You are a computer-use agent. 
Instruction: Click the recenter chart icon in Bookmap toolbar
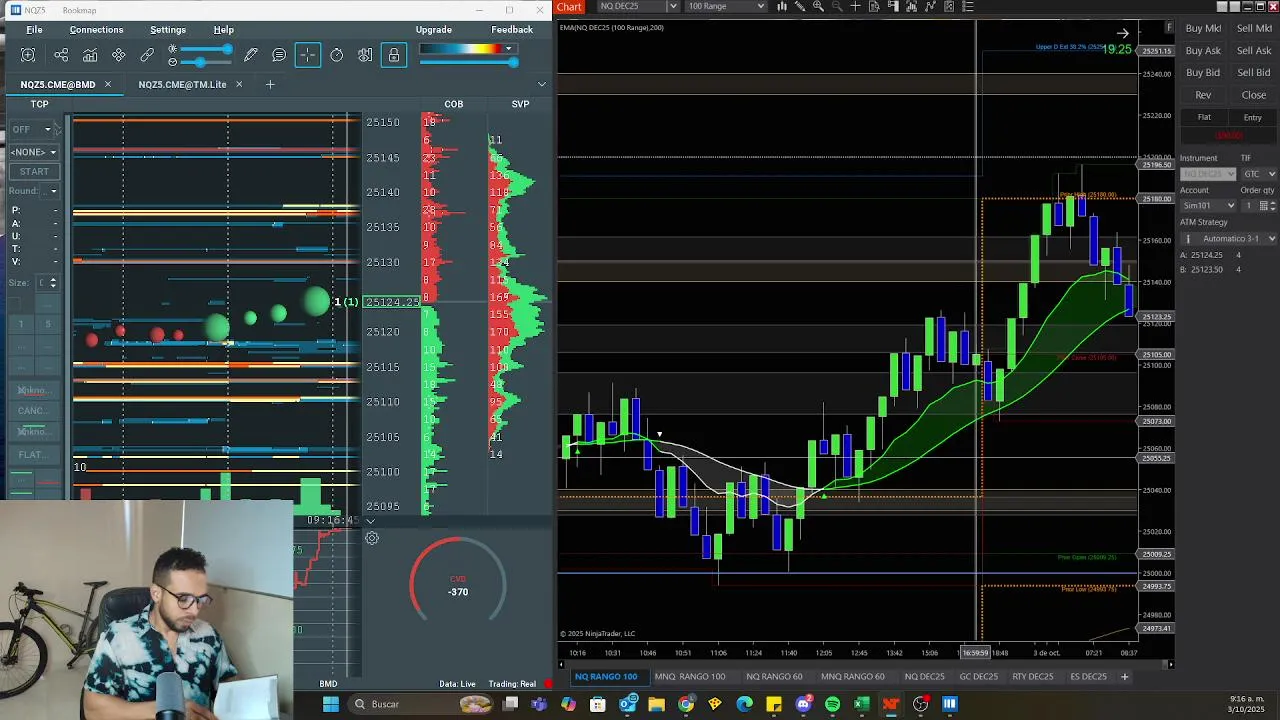point(28,55)
